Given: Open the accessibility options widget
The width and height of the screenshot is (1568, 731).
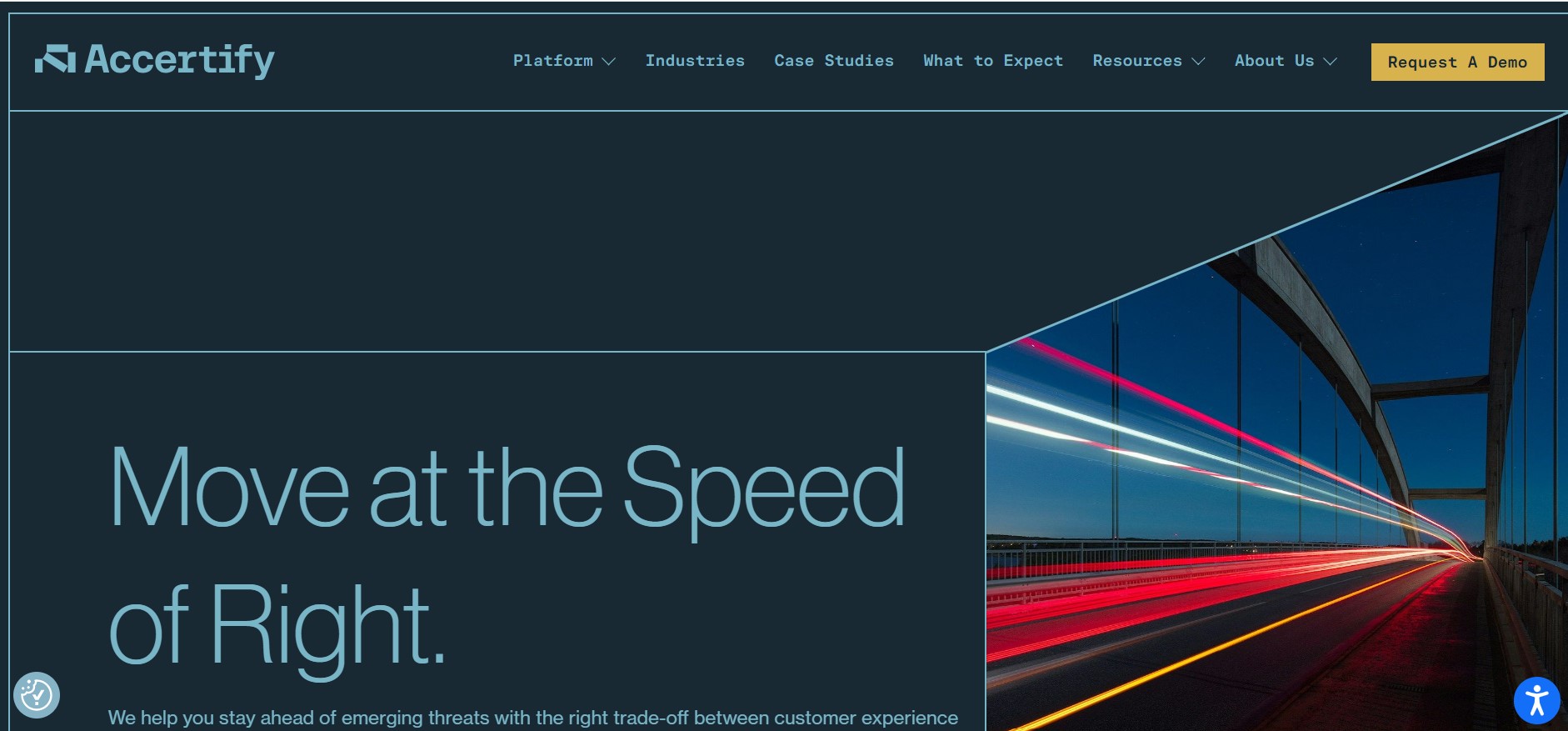Looking at the screenshot, I should [x=1536, y=700].
